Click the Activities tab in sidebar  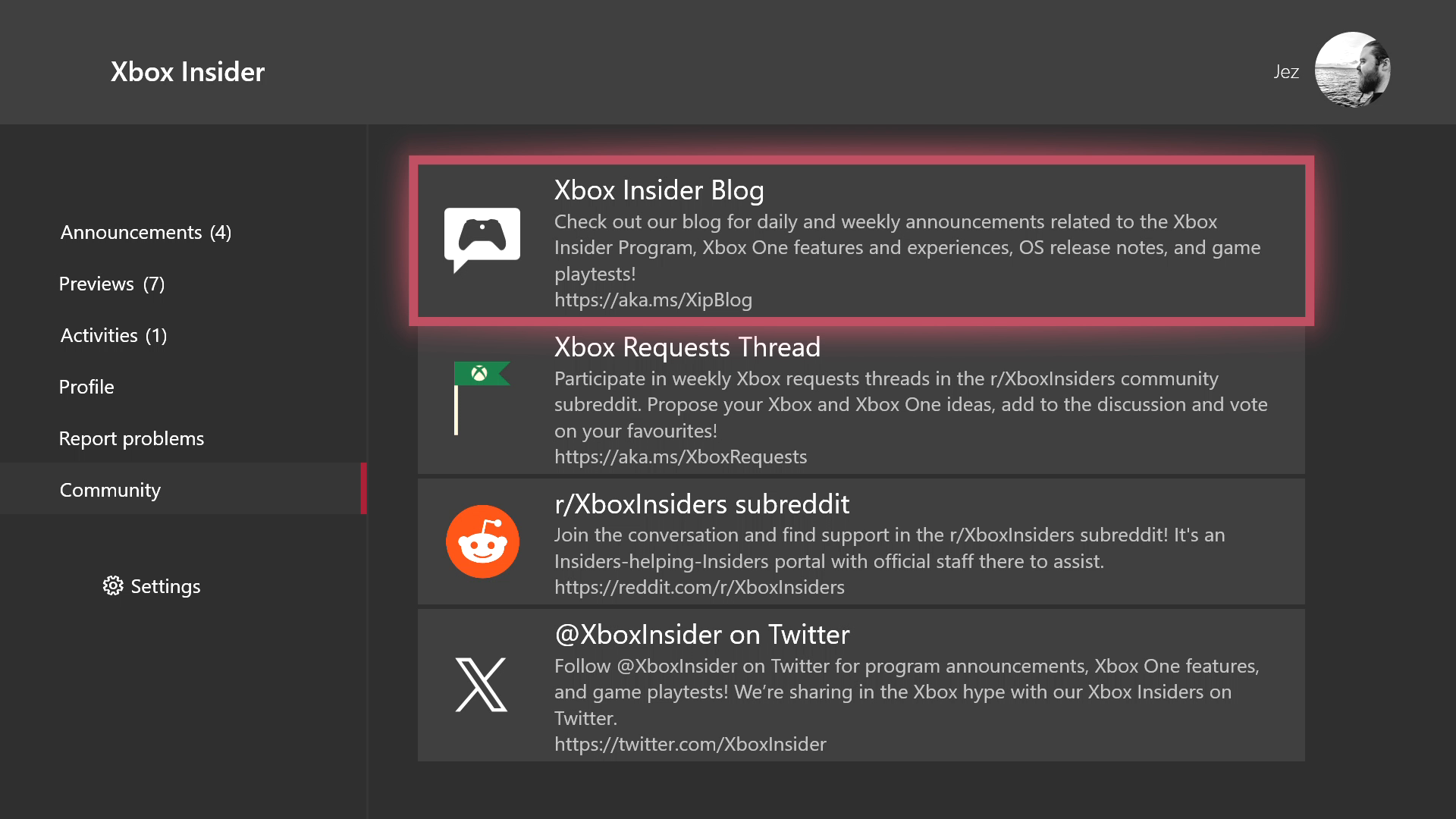pos(113,335)
